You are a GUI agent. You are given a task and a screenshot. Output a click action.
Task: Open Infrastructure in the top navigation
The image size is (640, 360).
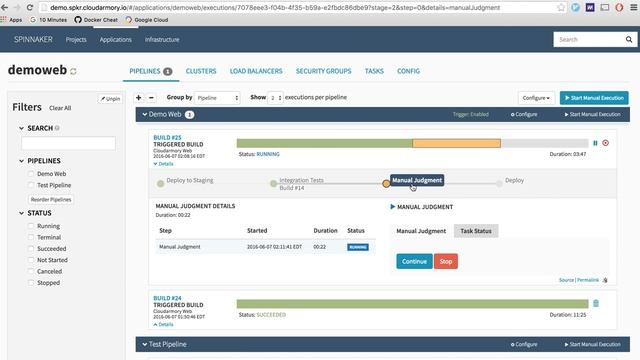pos(162,40)
